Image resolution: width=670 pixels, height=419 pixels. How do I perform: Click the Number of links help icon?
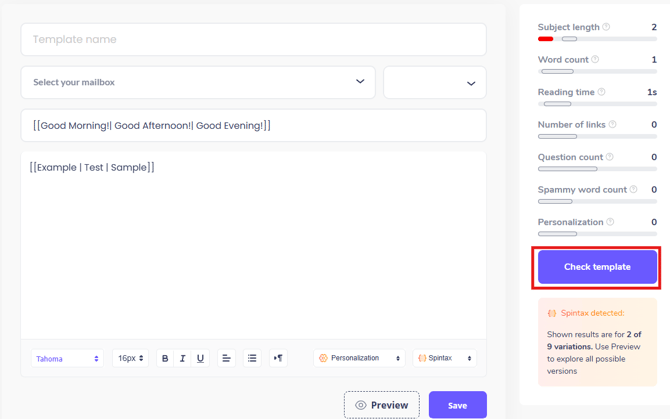(613, 125)
